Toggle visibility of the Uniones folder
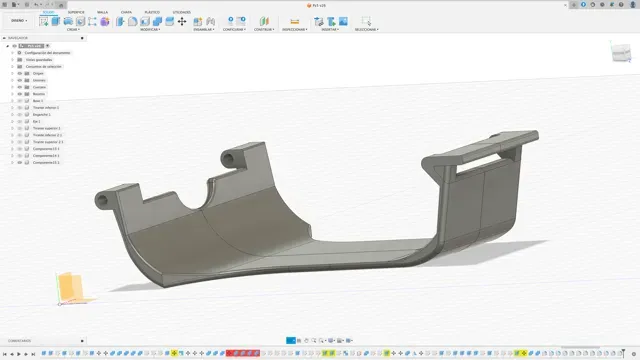Screen dimensions: 640x360 (20, 80)
